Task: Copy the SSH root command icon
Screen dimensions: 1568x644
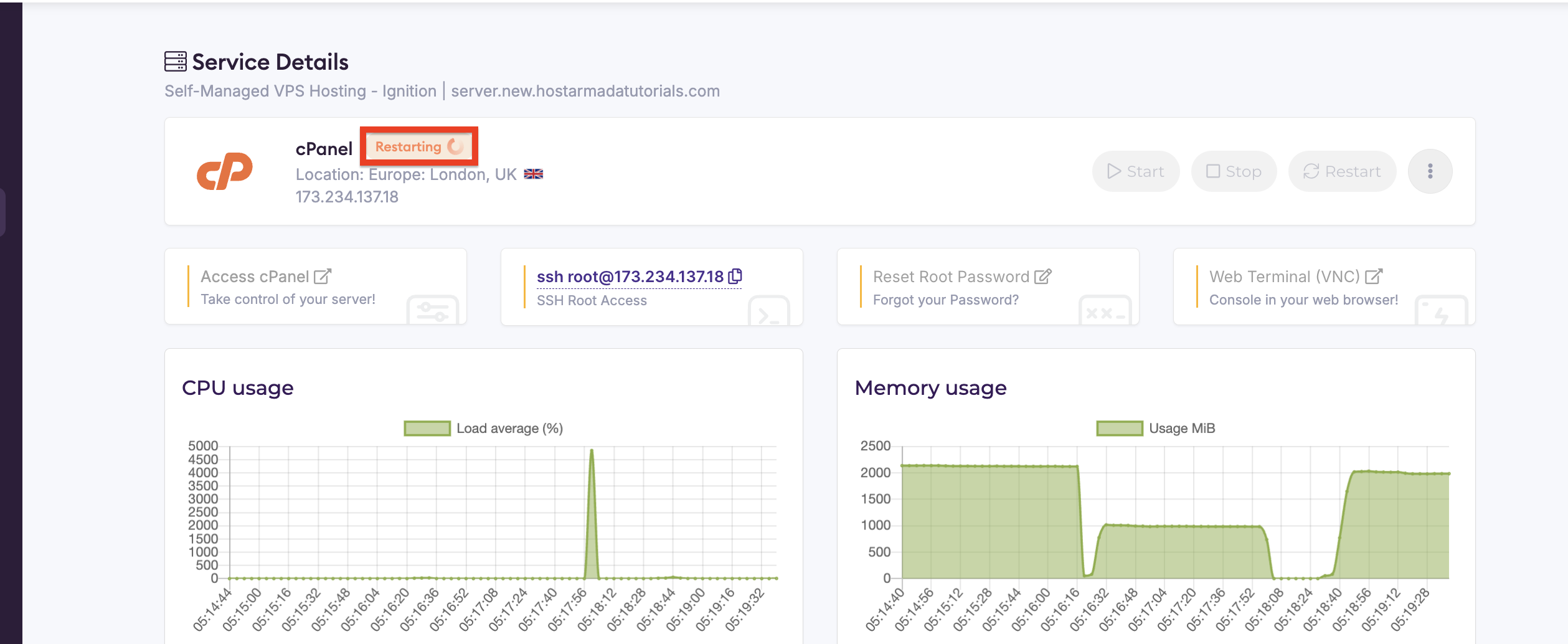Action: point(735,276)
